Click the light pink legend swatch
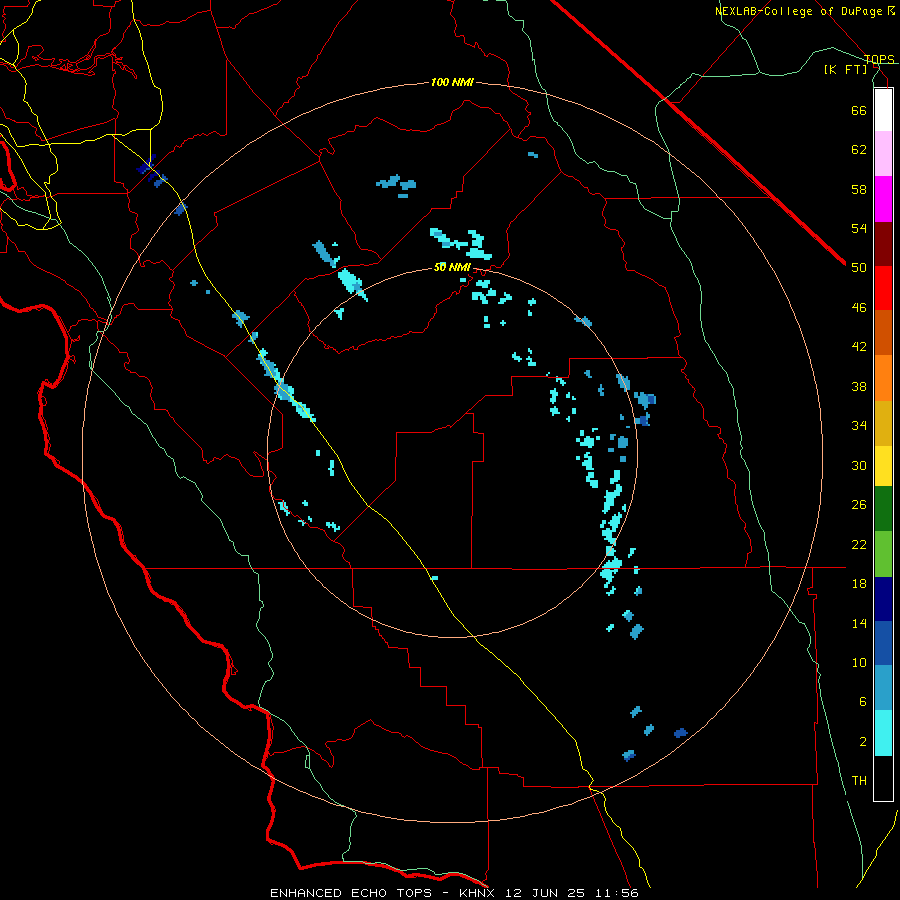This screenshot has height=900, width=900. (883, 154)
